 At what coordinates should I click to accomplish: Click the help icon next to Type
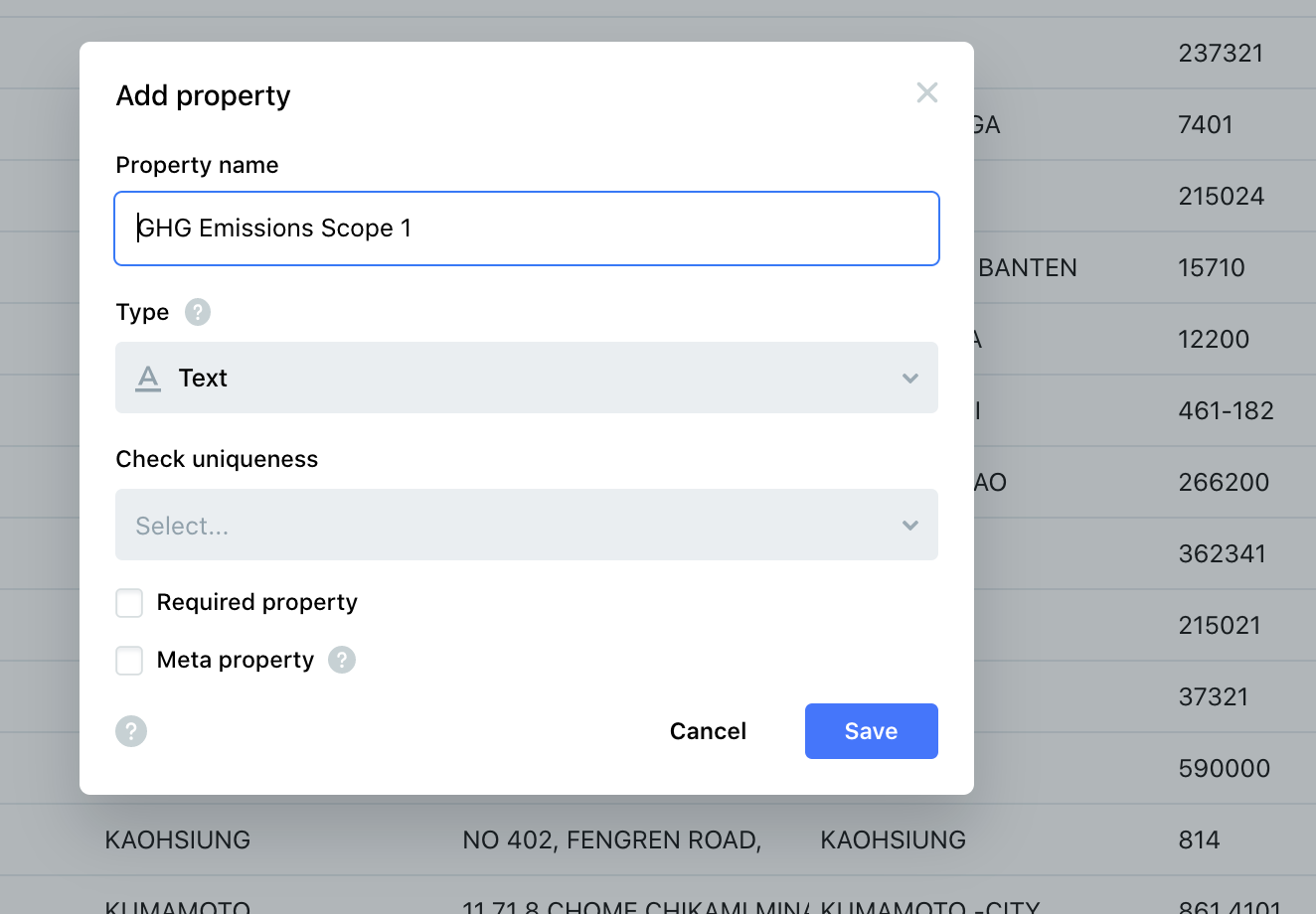coord(198,312)
